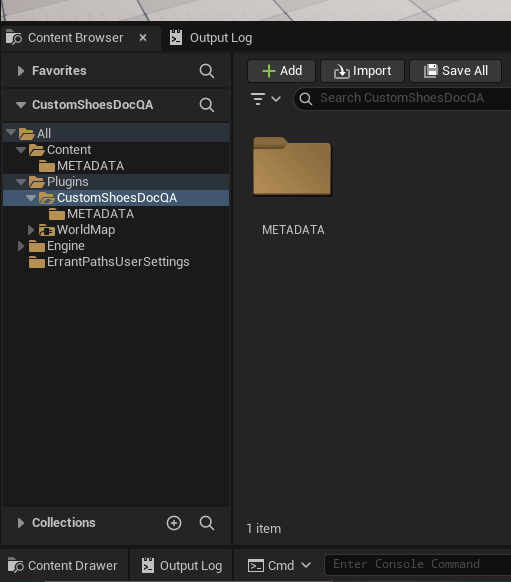Collapse the CustomShoesDocQA plugin folder arrow

(x=31, y=197)
